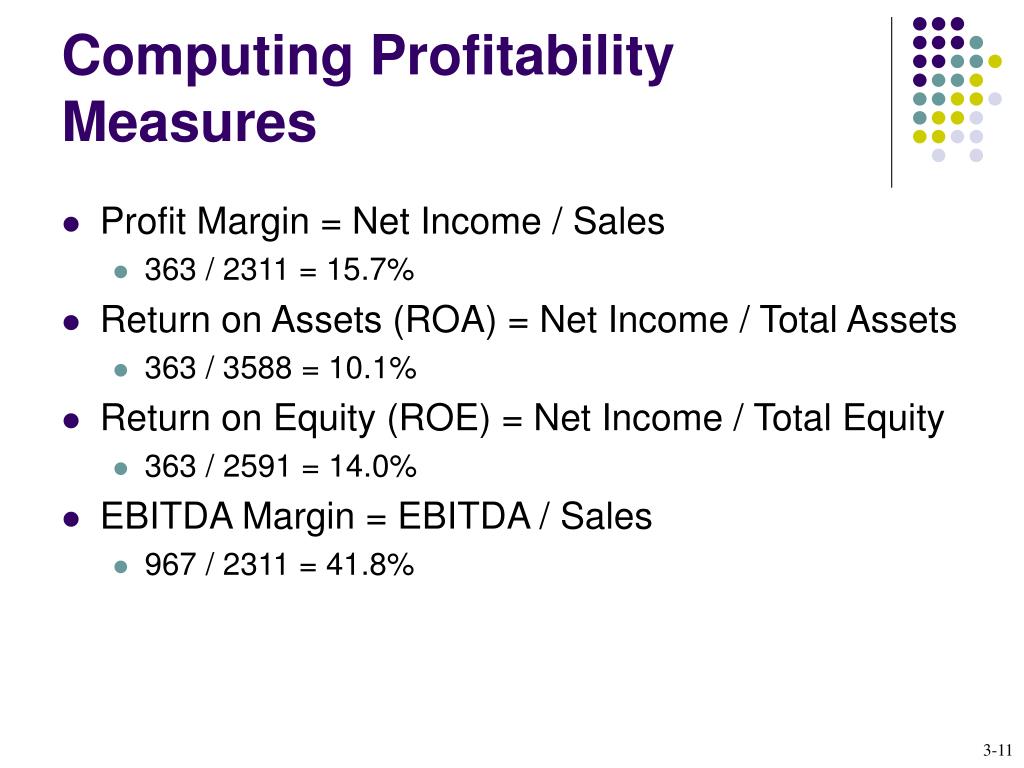Click the slide number '3-11'
This screenshot has height=768, width=1024.
pyautogui.click(x=997, y=750)
